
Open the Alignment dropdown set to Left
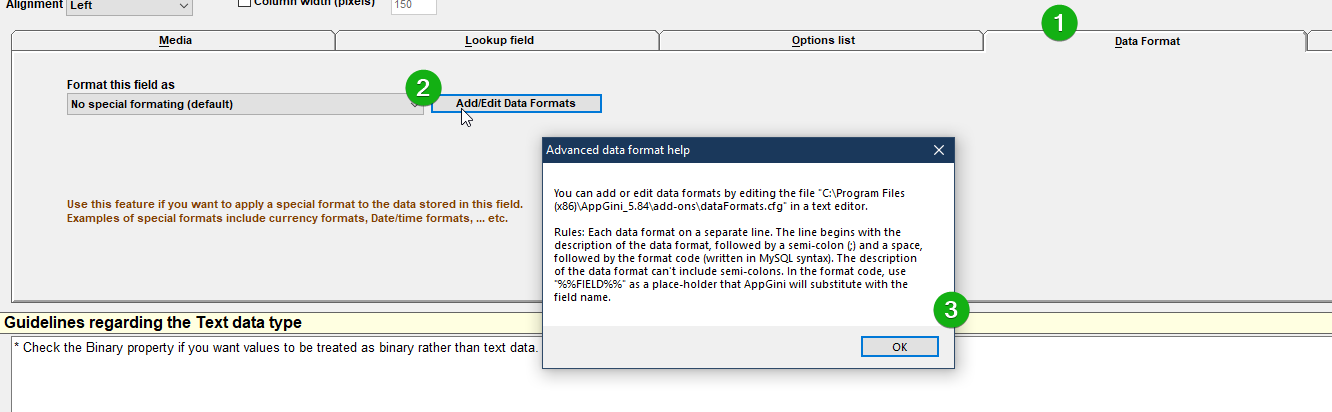pos(129,6)
